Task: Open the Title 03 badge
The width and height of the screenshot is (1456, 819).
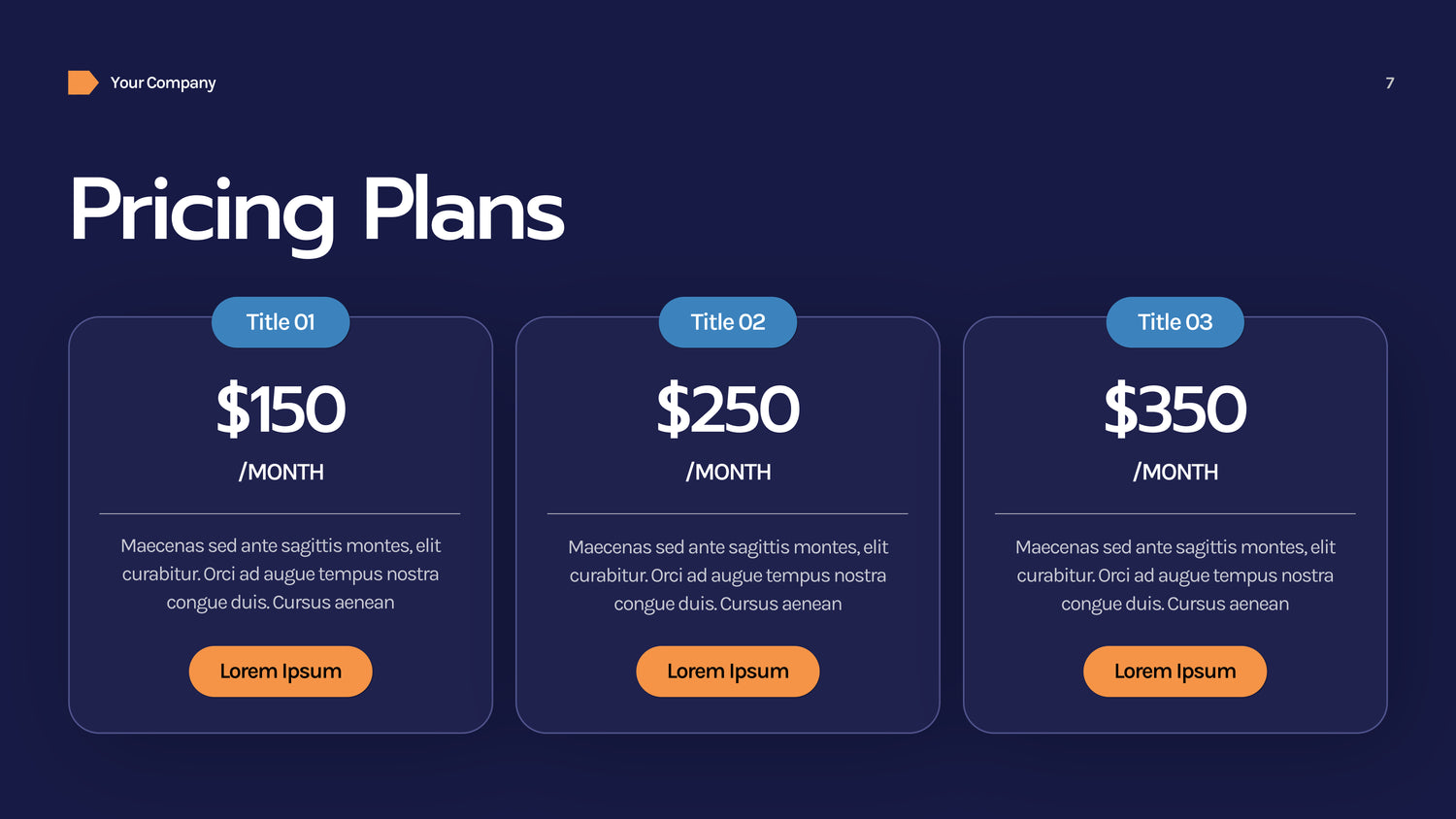Action: click(x=1175, y=322)
